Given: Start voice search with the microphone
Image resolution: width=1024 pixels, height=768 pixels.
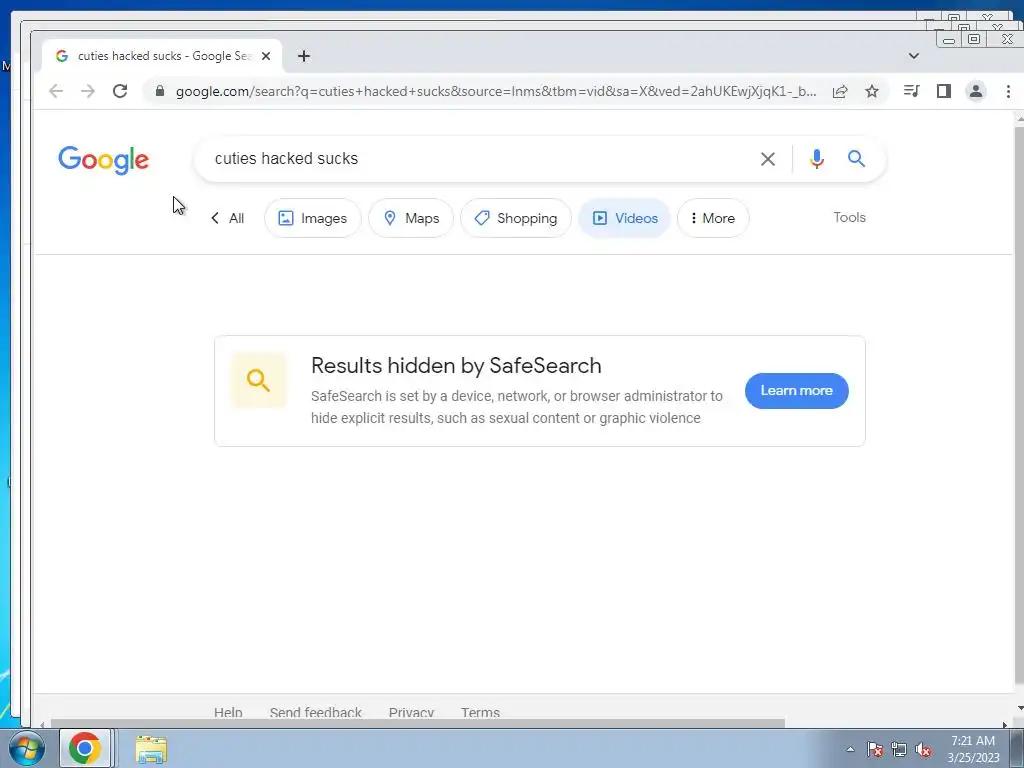Looking at the screenshot, I should (x=816, y=159).
